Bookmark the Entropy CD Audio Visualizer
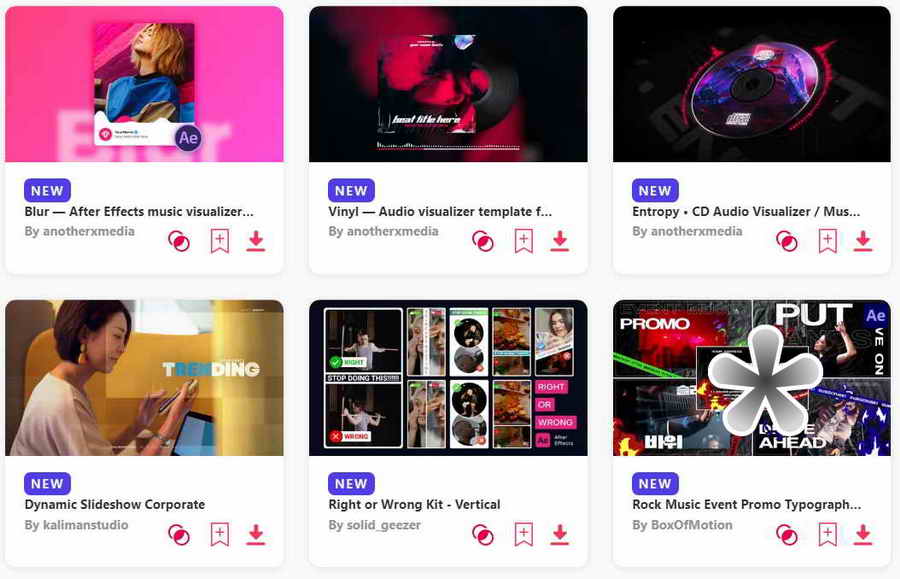The width and height of the screenshot is (900, 579). 827,241
